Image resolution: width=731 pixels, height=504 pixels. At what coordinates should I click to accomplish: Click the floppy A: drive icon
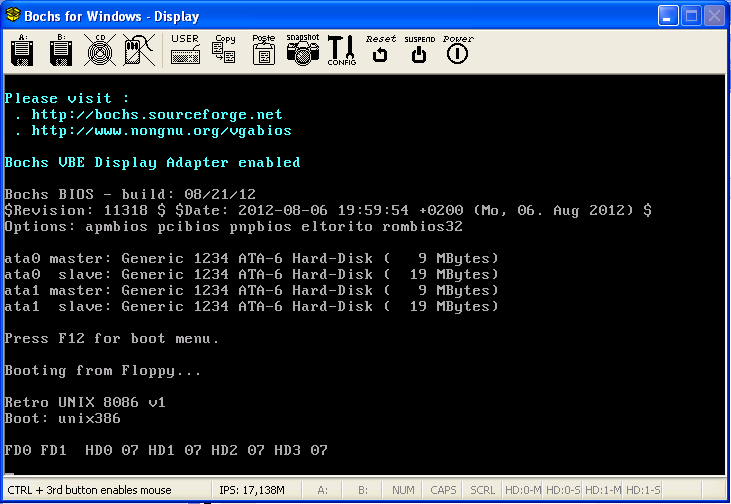22,50
